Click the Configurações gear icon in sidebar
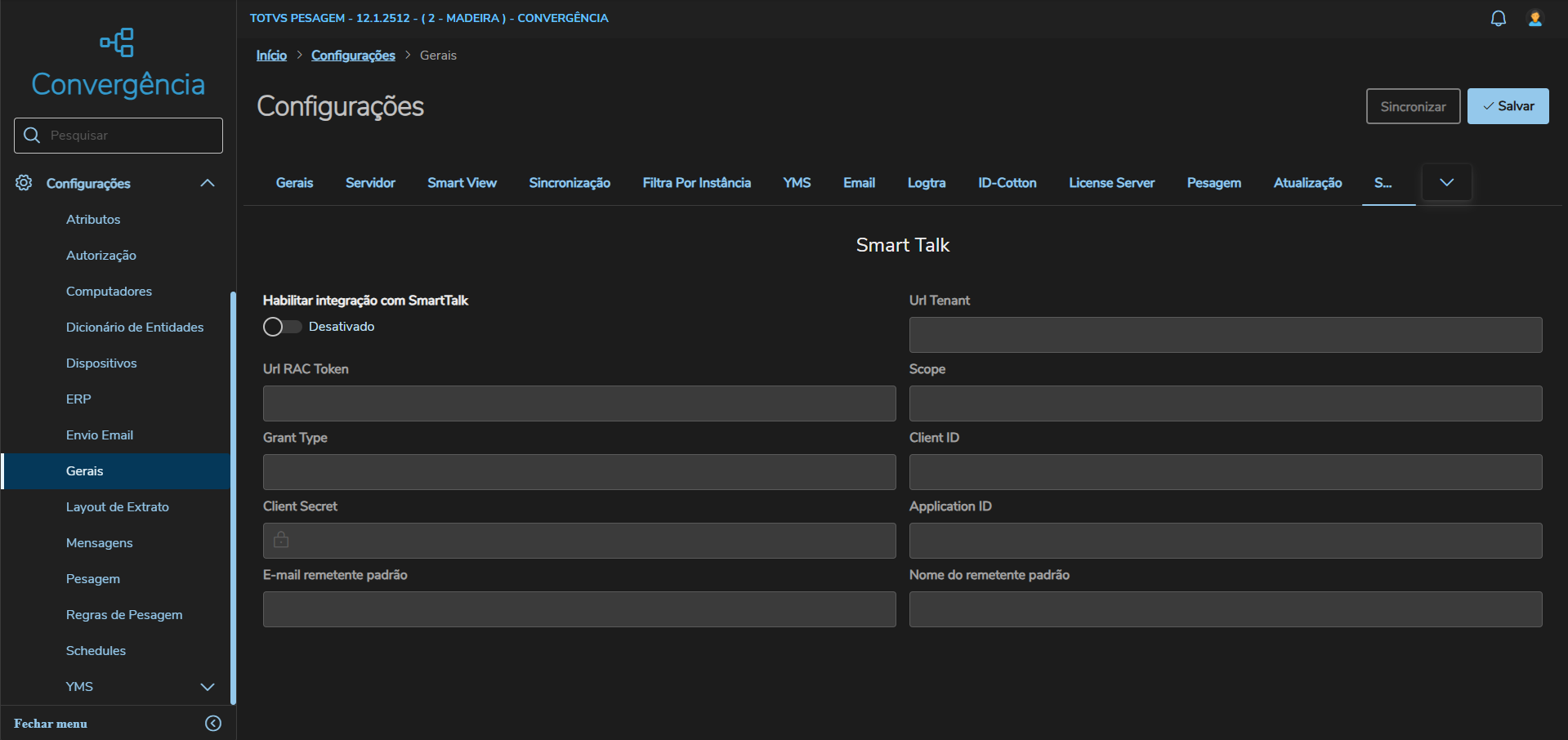1568x740 pixels. (24, 183)
